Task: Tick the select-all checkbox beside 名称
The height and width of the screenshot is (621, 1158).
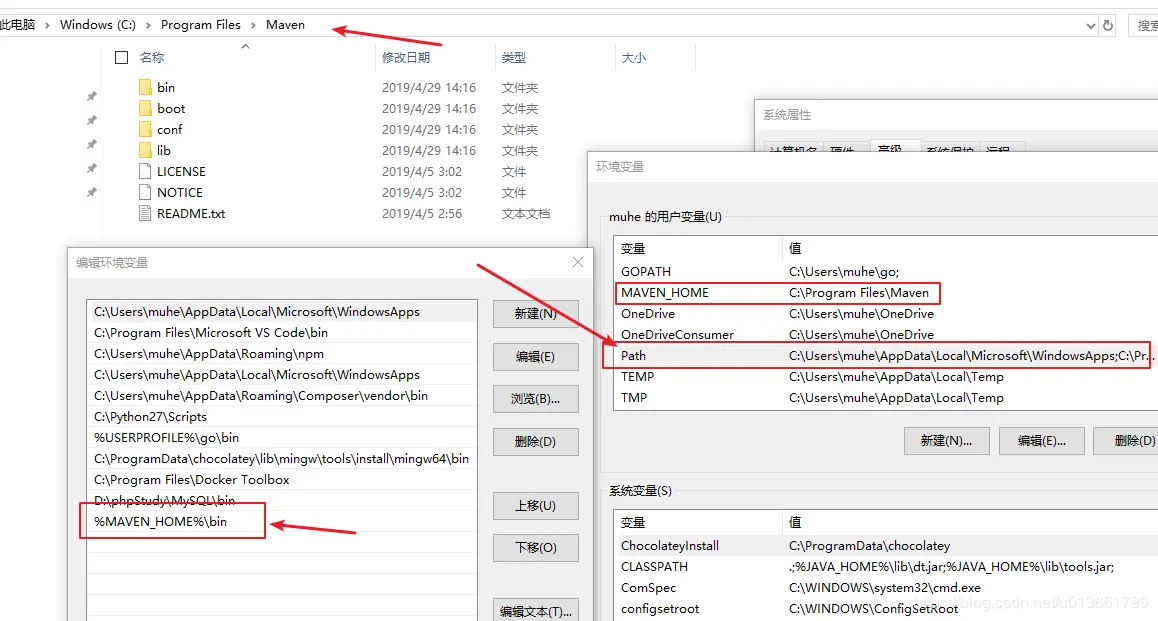Action: (122, 58)
